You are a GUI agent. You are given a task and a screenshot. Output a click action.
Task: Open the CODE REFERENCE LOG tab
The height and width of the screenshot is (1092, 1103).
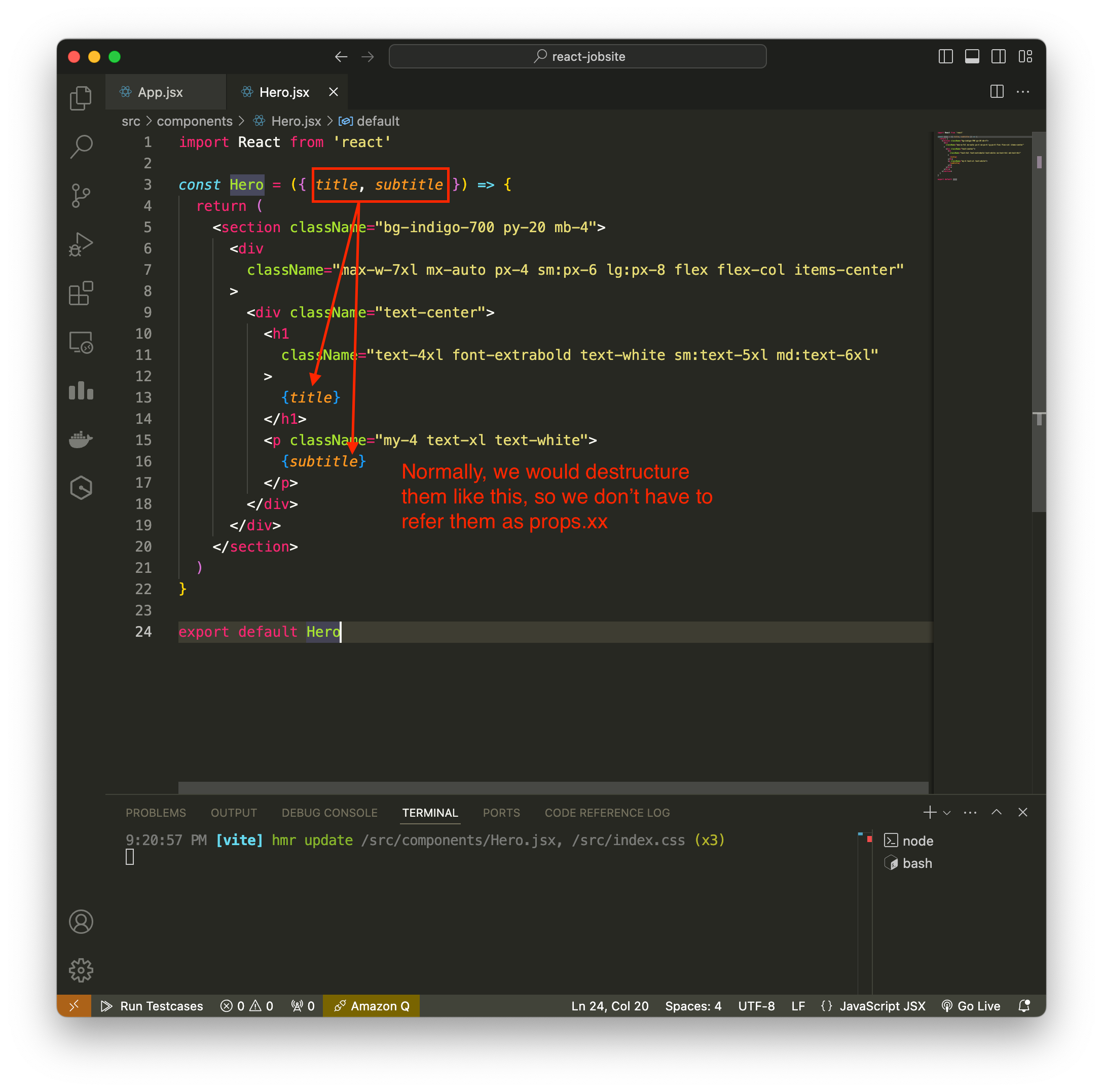607,813
